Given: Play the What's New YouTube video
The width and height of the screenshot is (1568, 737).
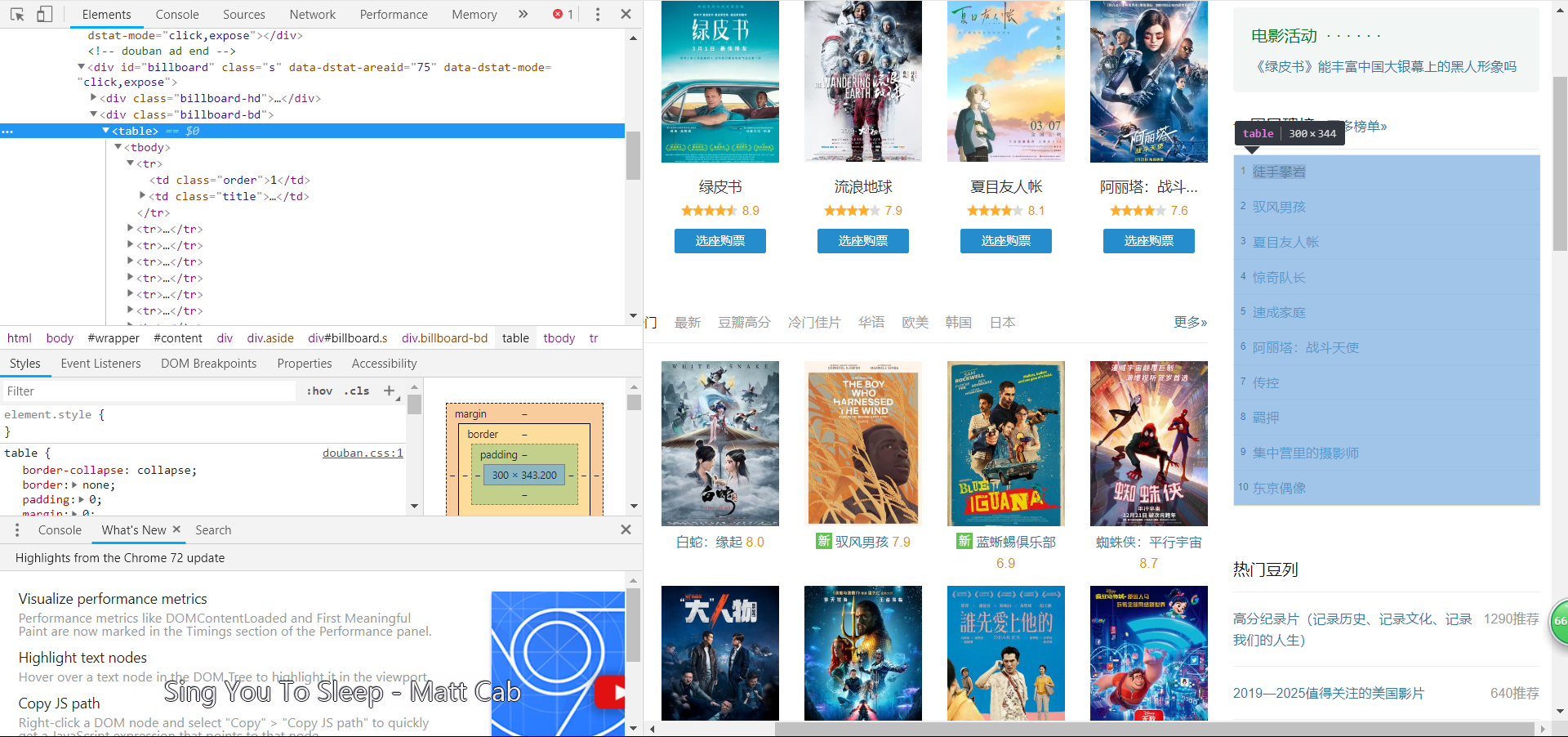Looking at the screenshot, I should point(610,693).
